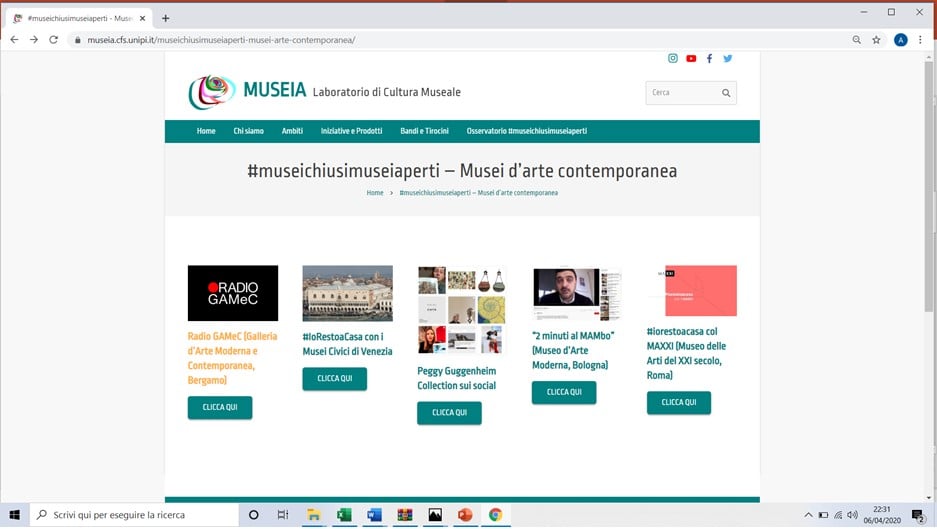Open WinRAR icon on taskbar

(405, 515)
